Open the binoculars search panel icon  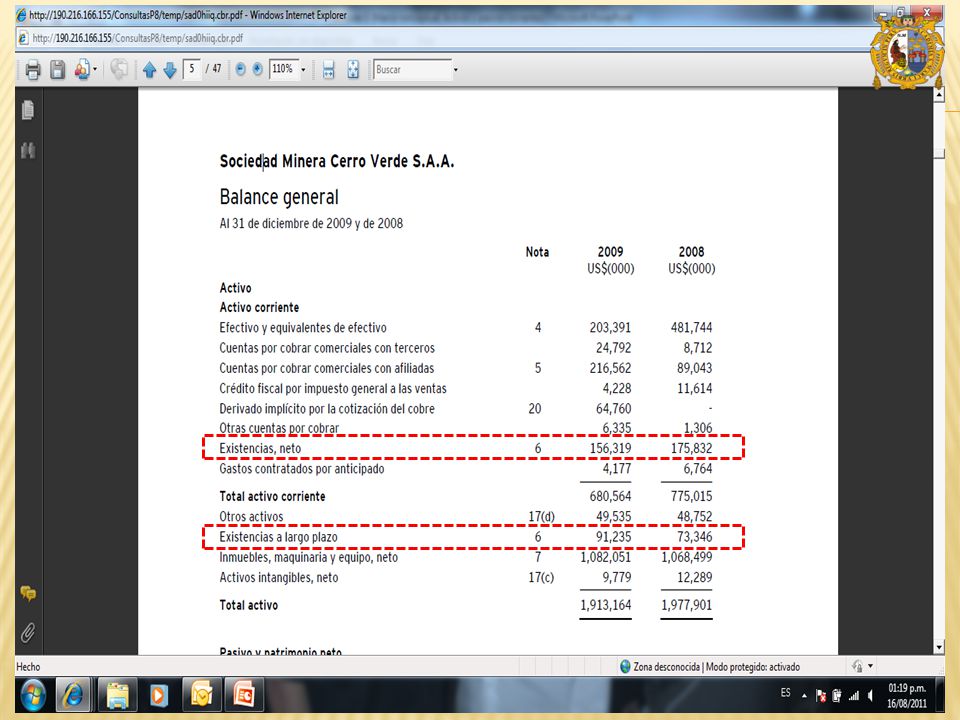pyautogui.click(x=28, y=150)
